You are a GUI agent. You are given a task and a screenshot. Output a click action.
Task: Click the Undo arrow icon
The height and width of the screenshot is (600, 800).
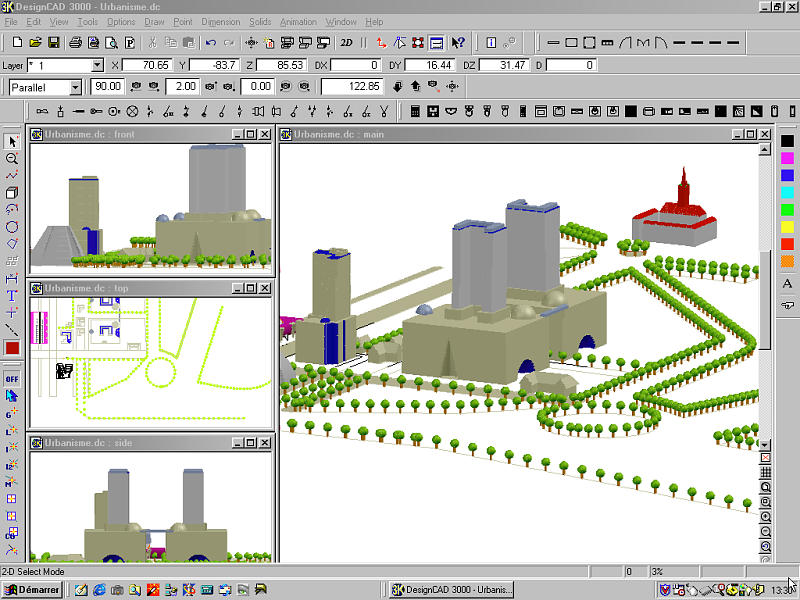tap(210, 43)
